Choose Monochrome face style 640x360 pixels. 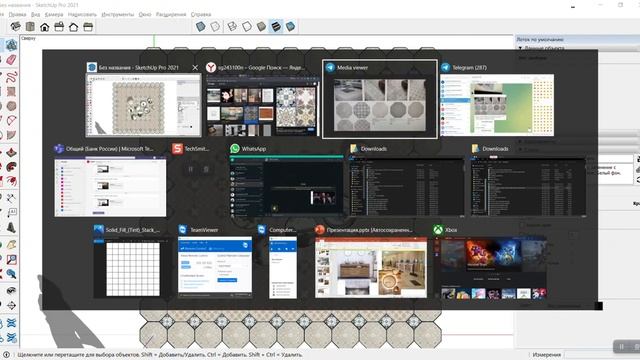[290, 27]
